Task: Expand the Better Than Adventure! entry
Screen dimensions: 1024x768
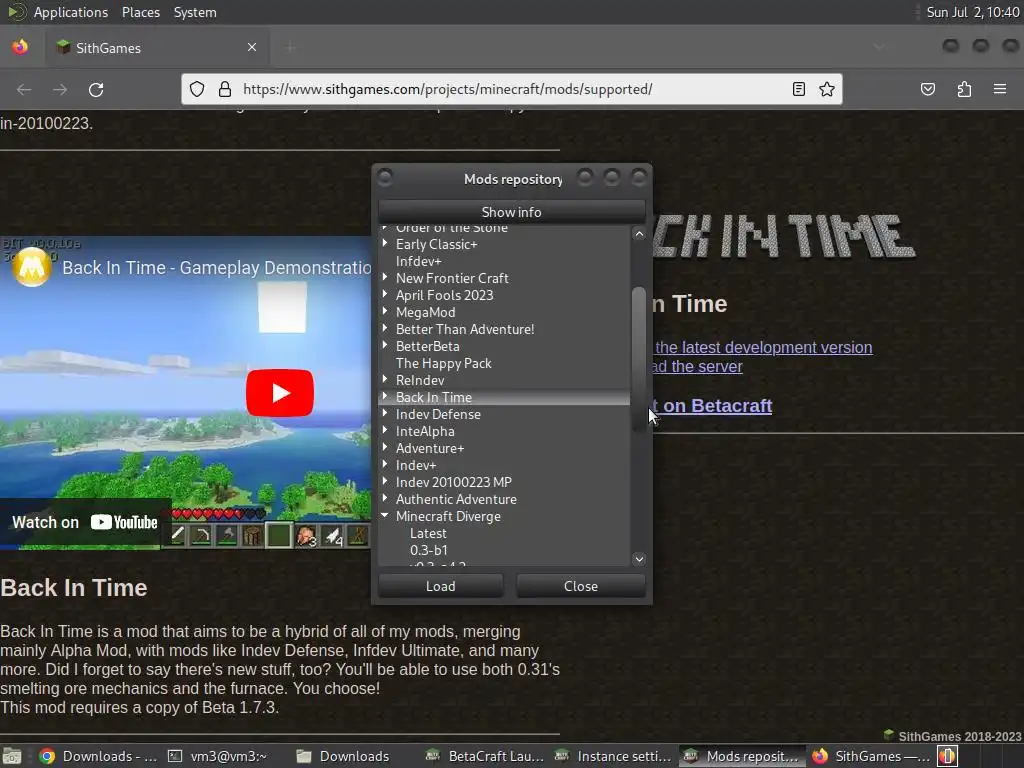Action: (385, 328)
